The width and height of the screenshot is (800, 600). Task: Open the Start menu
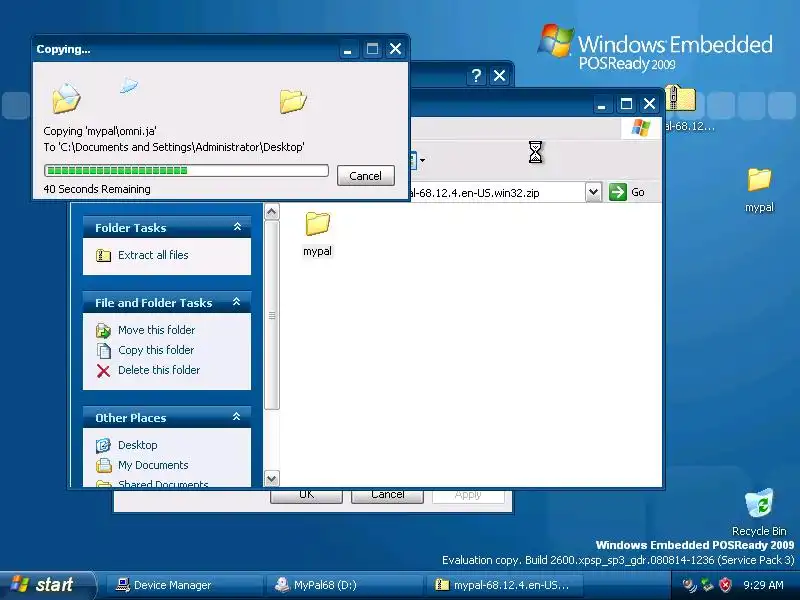47,585
